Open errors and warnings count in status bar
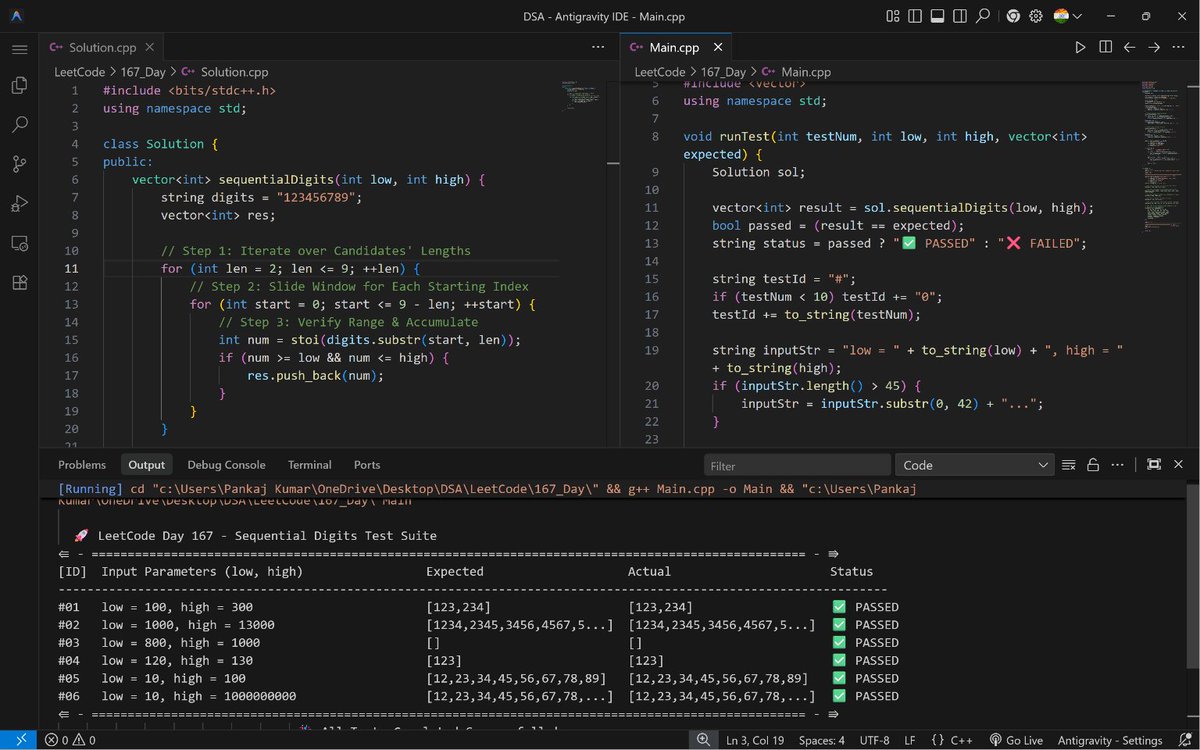 pos(70,740)
